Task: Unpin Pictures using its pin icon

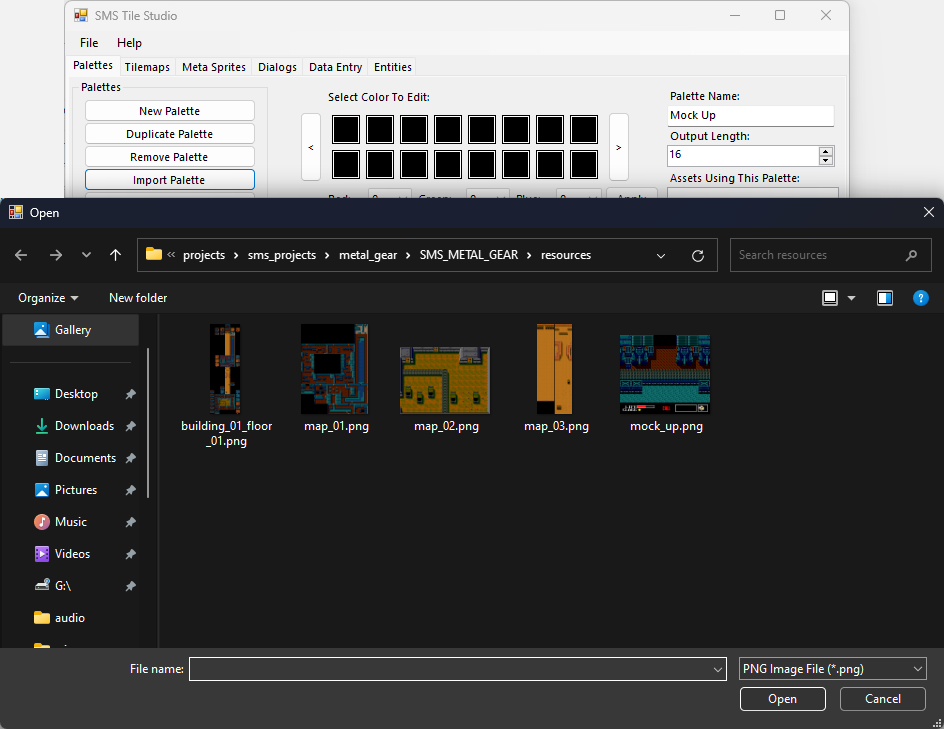Action: point(130,490)
